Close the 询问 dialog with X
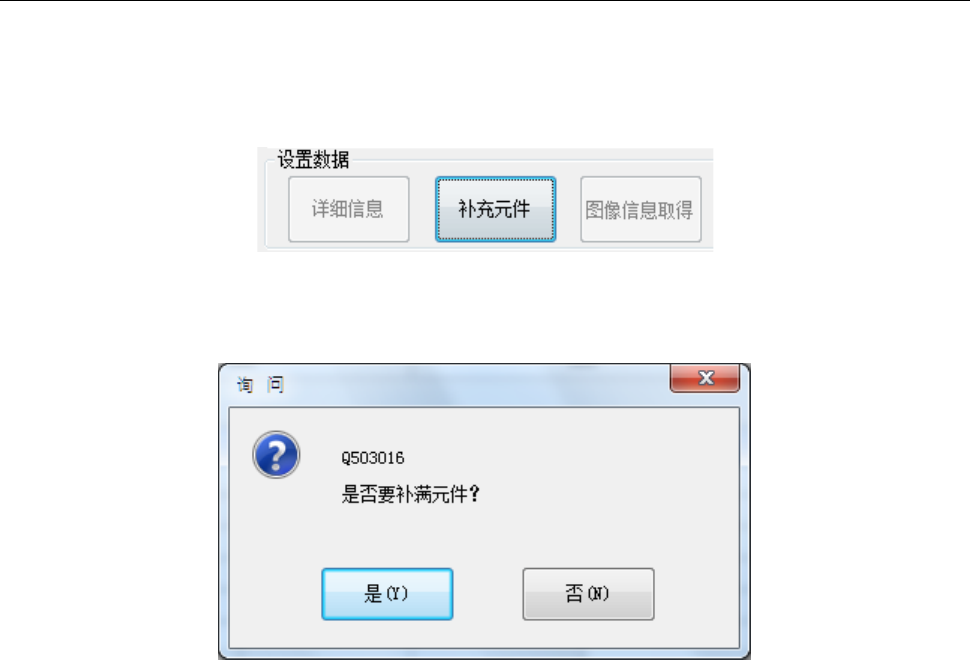The height and width of the screenshot is (660, 970). point(705,378)
